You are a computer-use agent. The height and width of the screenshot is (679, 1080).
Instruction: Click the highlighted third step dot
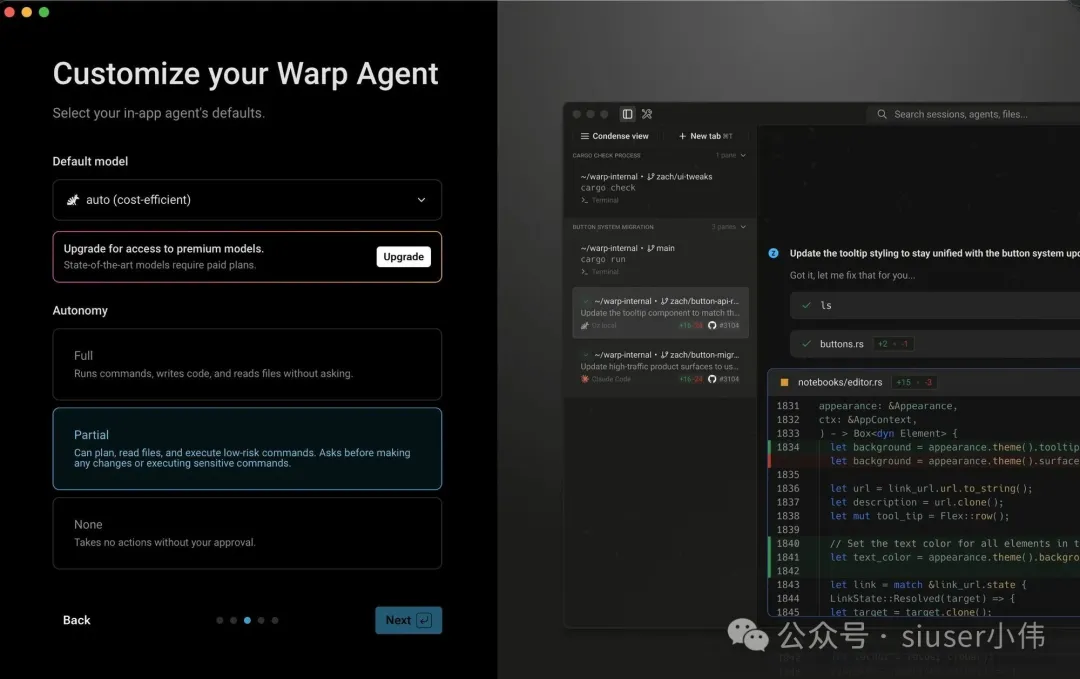247,620
